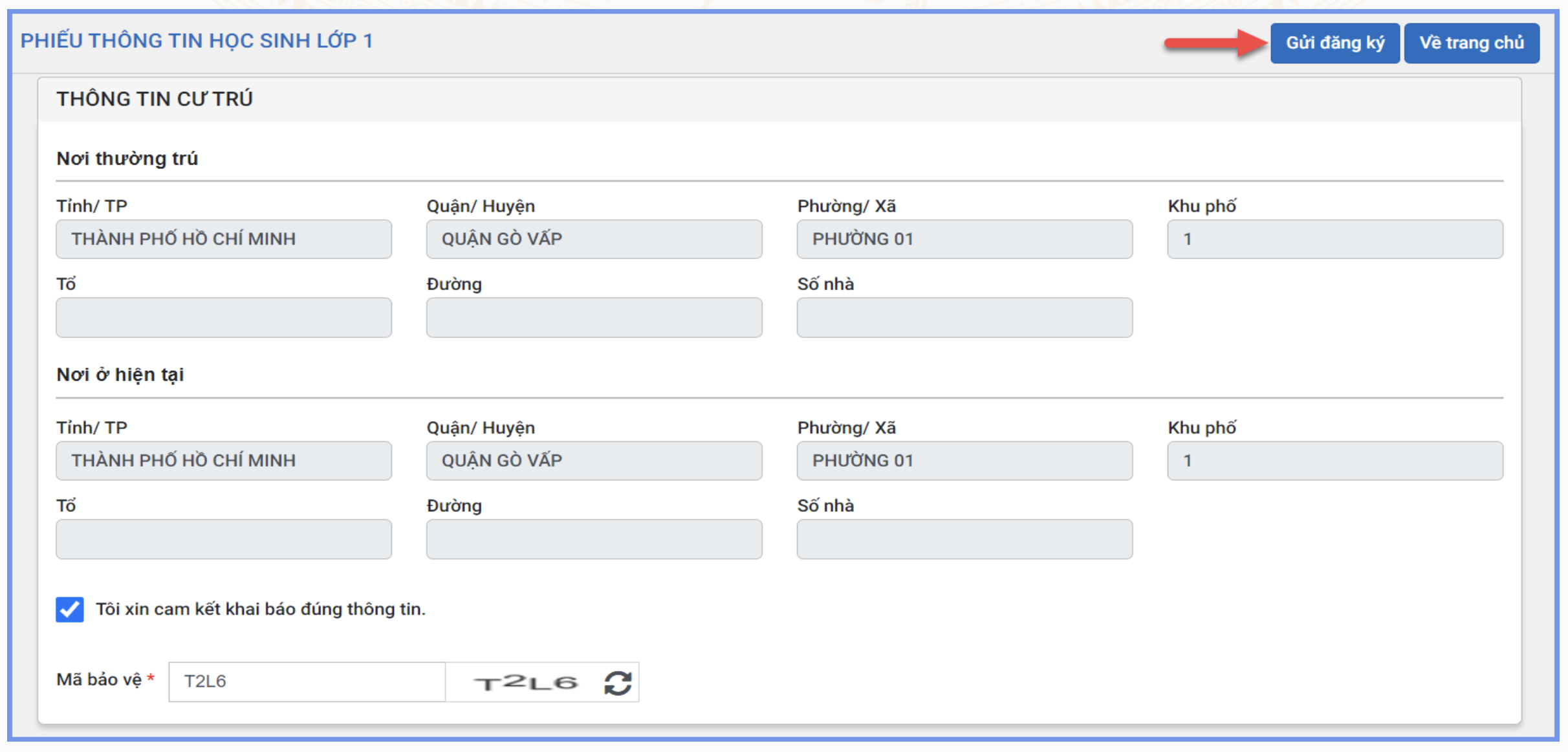This screenshot has height=752, width=1568.
Task: Click the Về trang chủ button
Action: pyautogui.click(x=1471, y=43)
